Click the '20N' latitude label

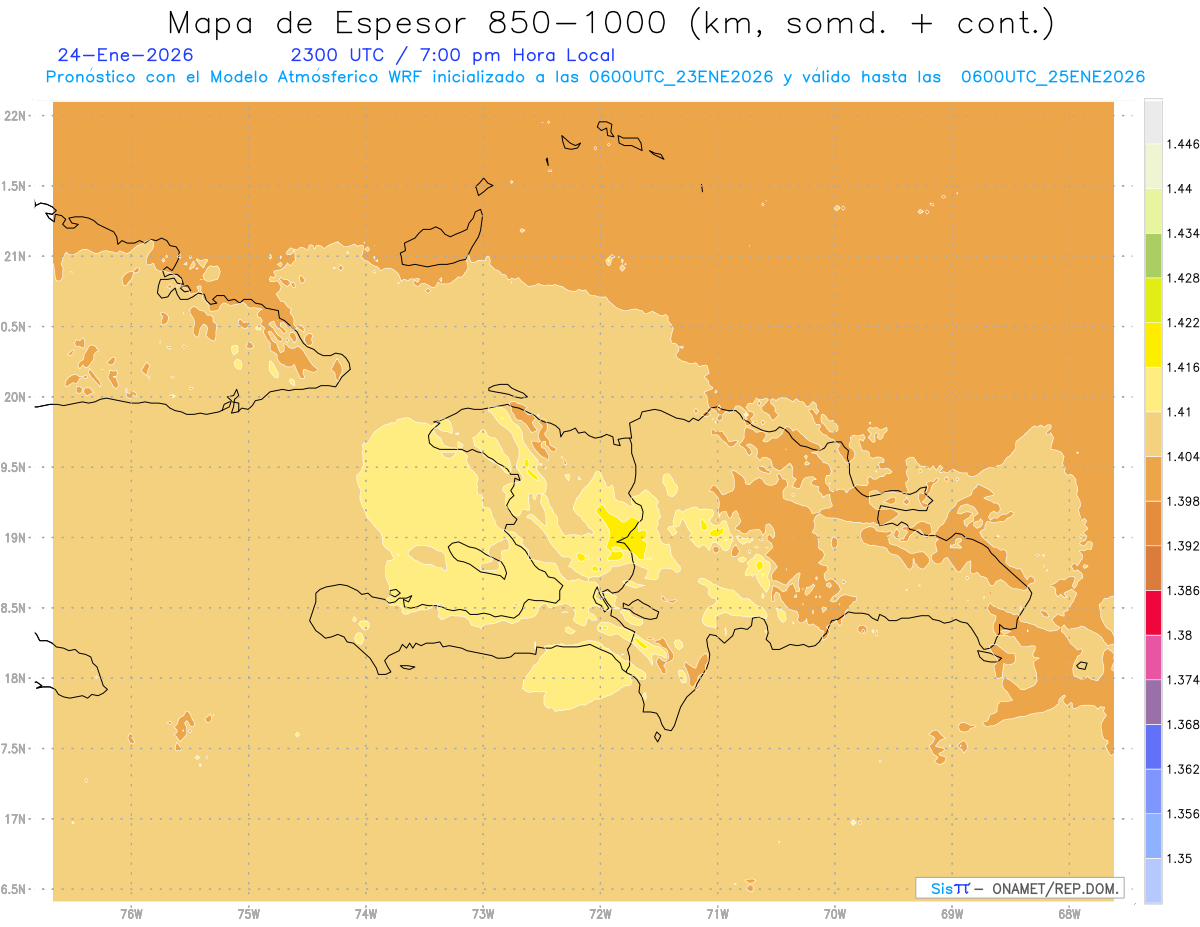pos(15,397)
